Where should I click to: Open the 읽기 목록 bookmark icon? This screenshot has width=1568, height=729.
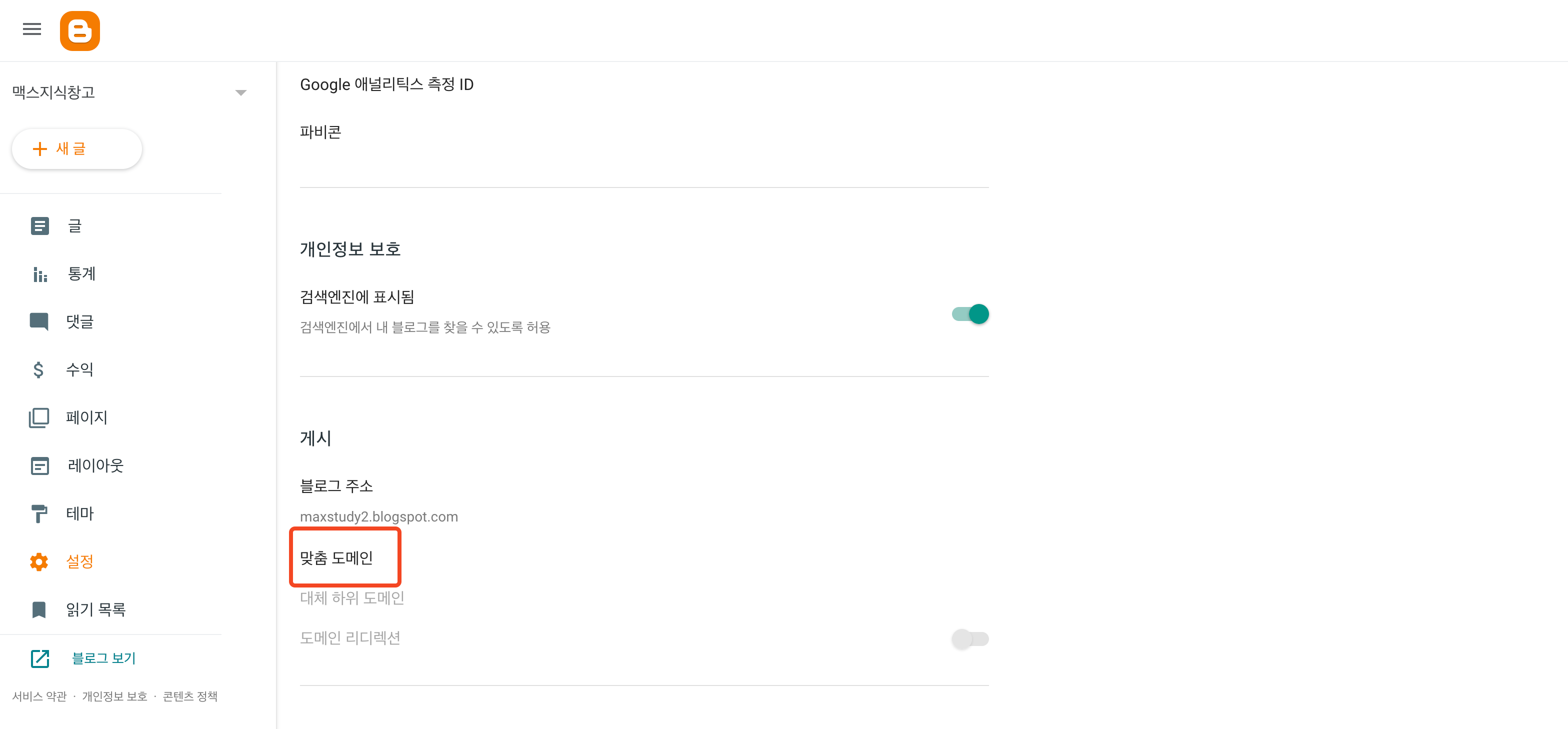pos(39,609)
